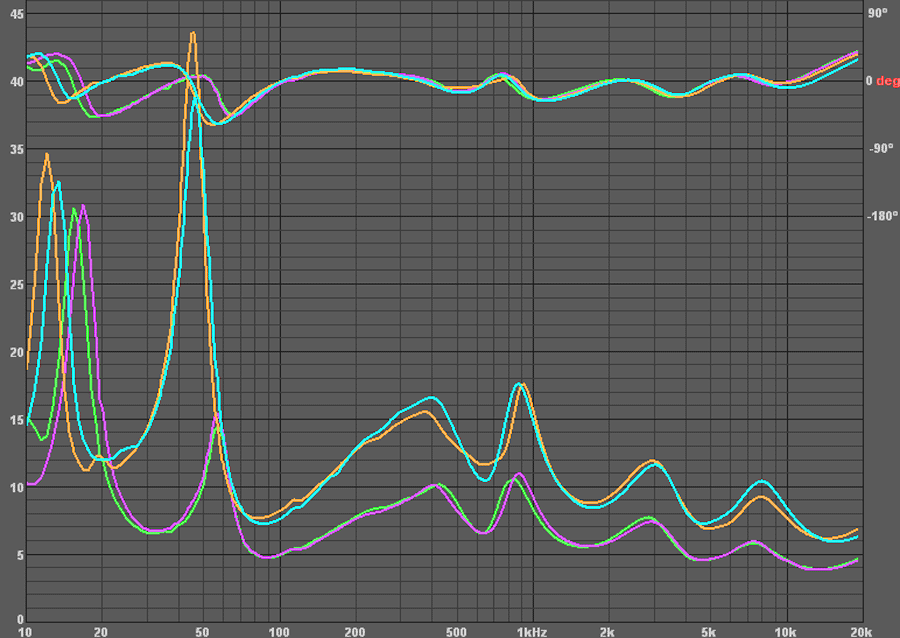Click the 200 frequency axis label
Viewport: 900px width, 638px height.
tap(355, 632)
